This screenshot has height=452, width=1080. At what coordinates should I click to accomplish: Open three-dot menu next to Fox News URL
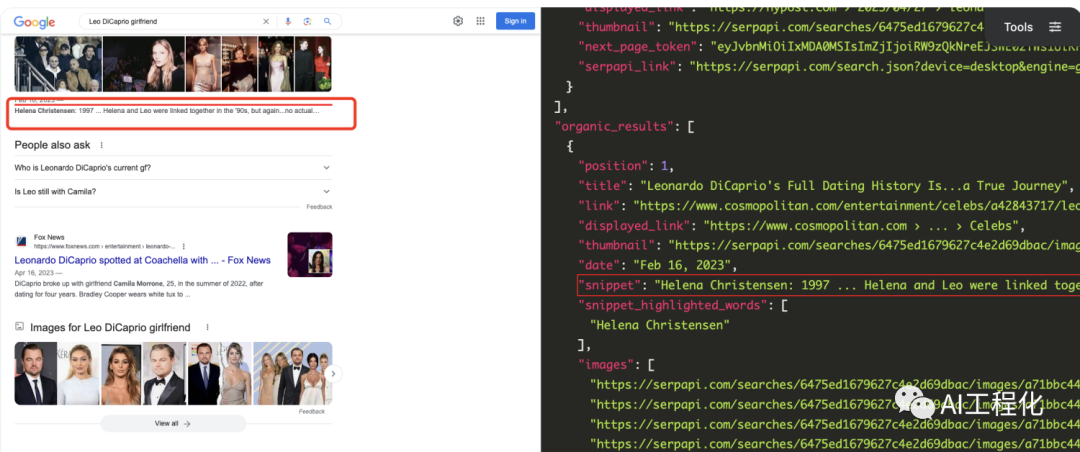click(184, 246)
